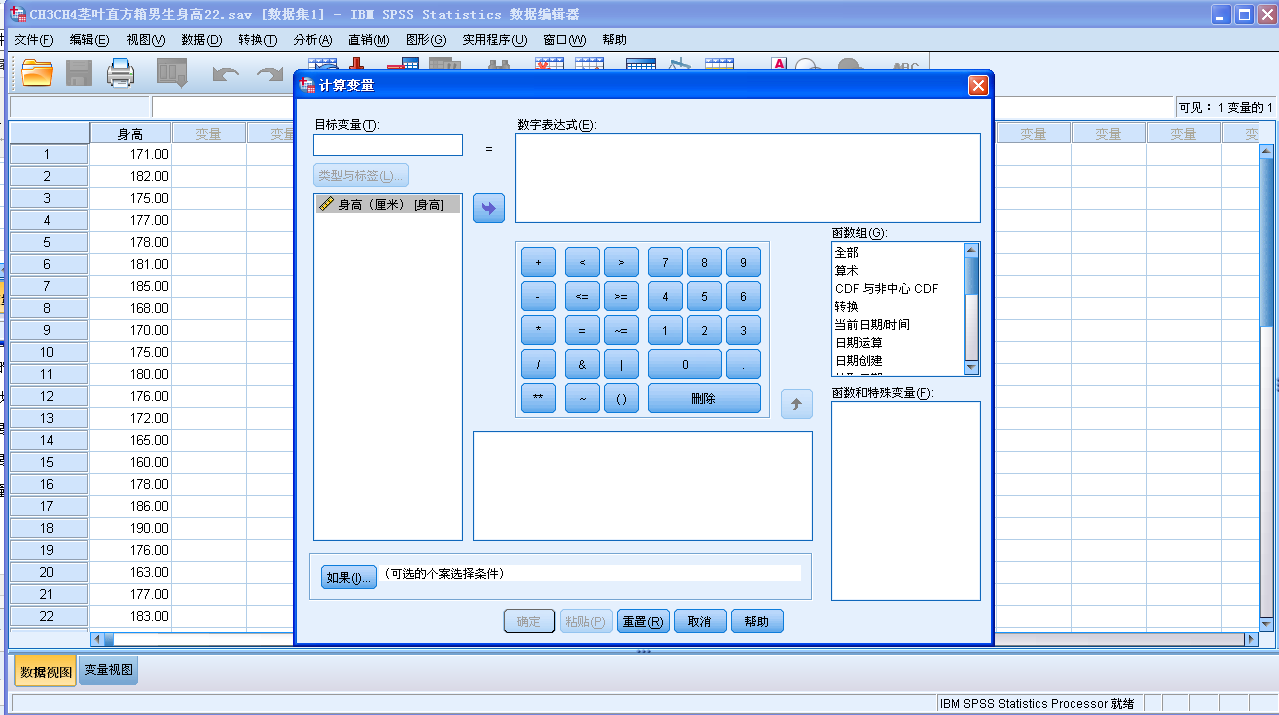The height and width of the screenshot is (715, 1279).
Task: Select cell with value 171.00
Action: tap(130, 154)
